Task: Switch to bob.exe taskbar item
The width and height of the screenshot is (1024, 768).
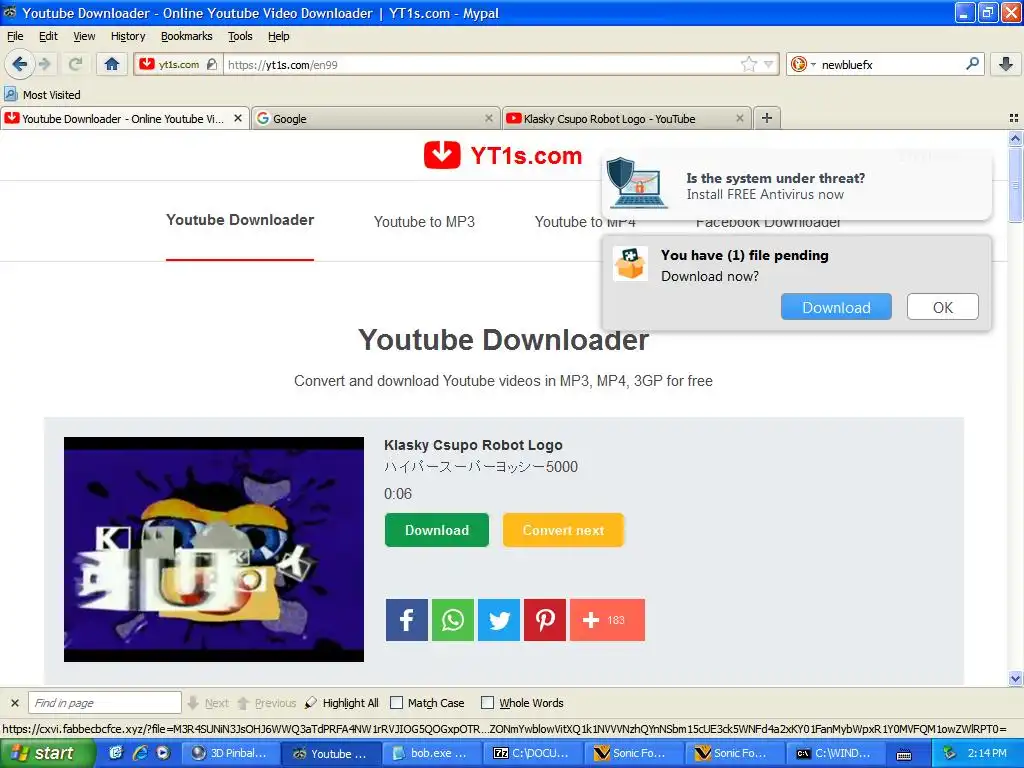Action: click(x=431, y=753)
